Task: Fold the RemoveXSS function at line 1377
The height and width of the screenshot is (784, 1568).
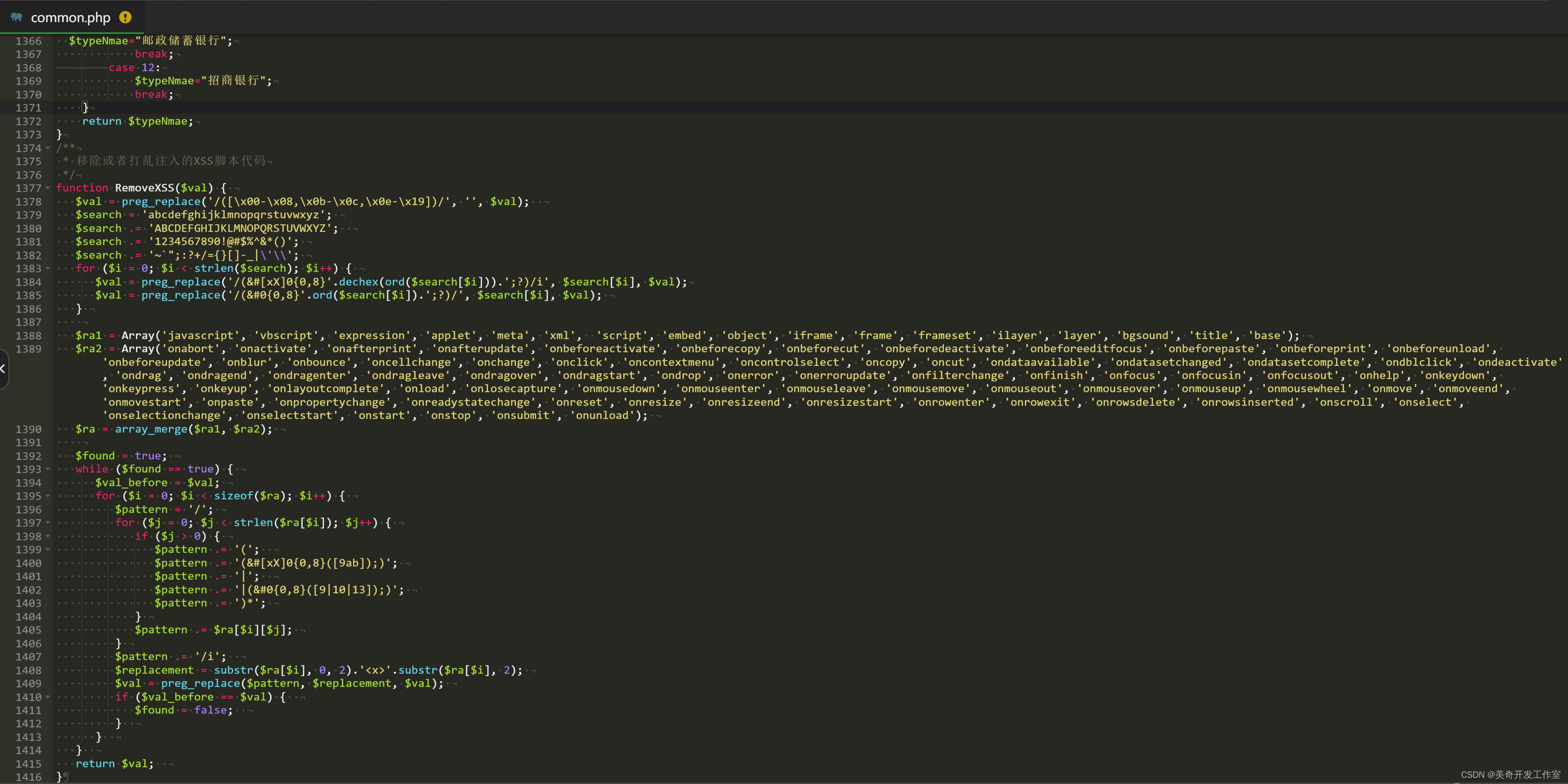Action: pyautogui.click(x=48, y=188)
